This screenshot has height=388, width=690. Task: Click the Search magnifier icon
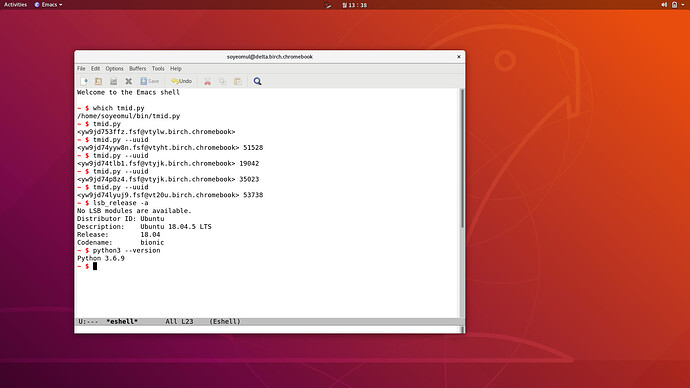tap(257, 81)
